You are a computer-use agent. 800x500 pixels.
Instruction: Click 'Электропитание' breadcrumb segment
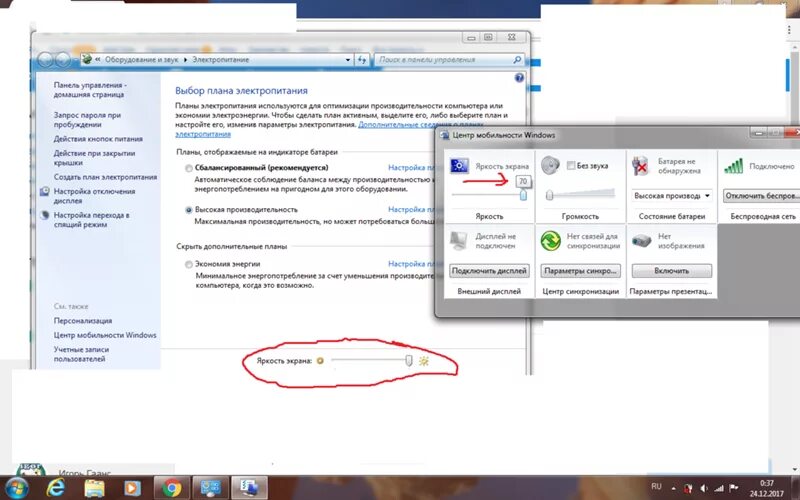(x=220, y=60)
